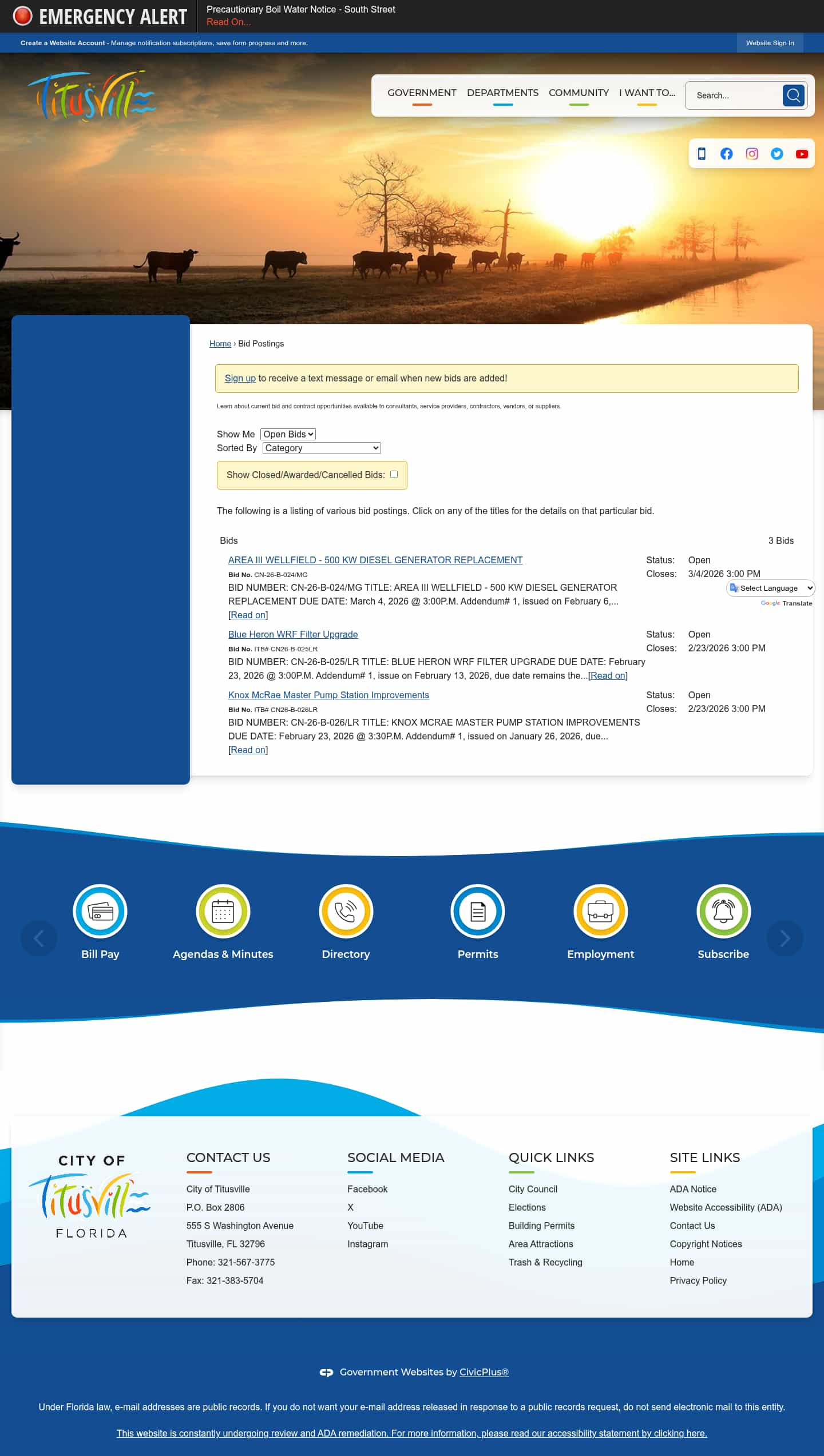Open the Select Language dropdown

click(x=770, y=588)
